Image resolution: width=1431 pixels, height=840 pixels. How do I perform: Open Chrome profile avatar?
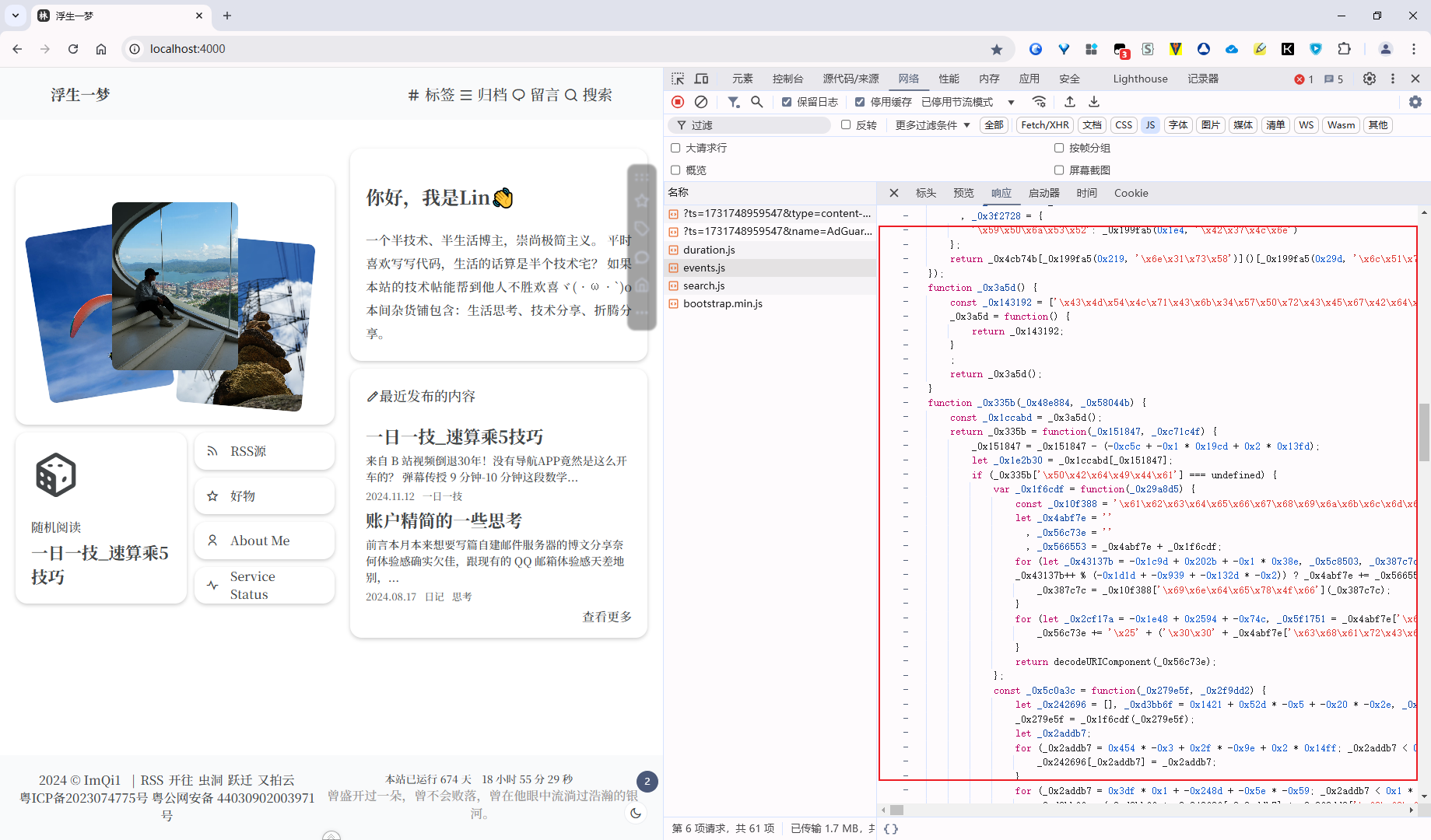coord(1386,49)
